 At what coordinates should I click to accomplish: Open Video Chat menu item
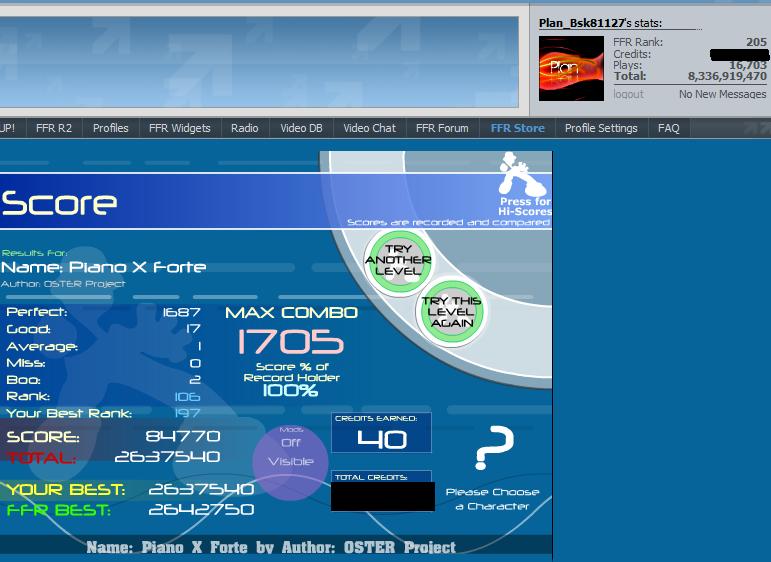point(369,128)
